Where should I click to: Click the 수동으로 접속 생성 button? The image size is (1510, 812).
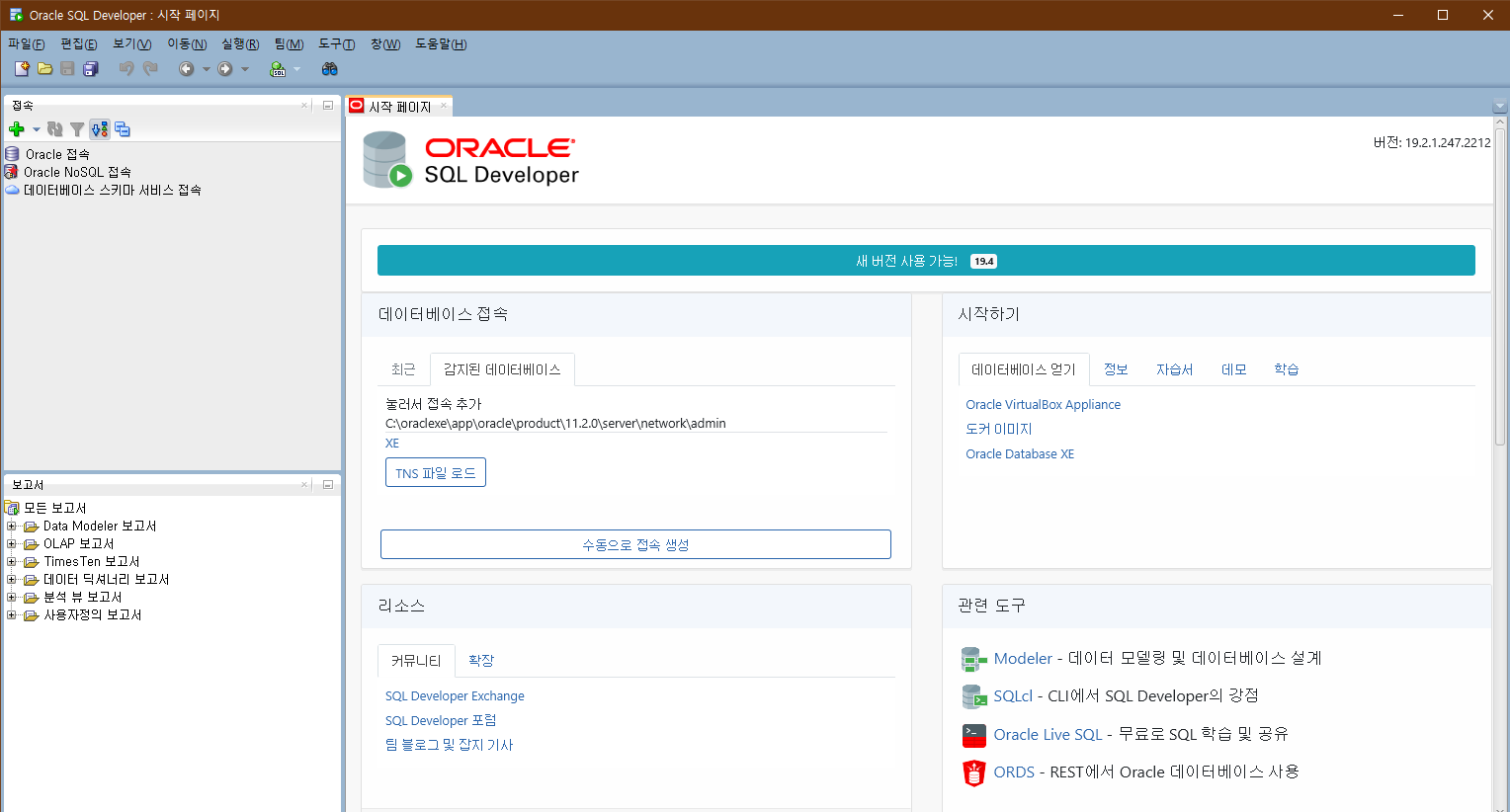click(x=635, y=544)
